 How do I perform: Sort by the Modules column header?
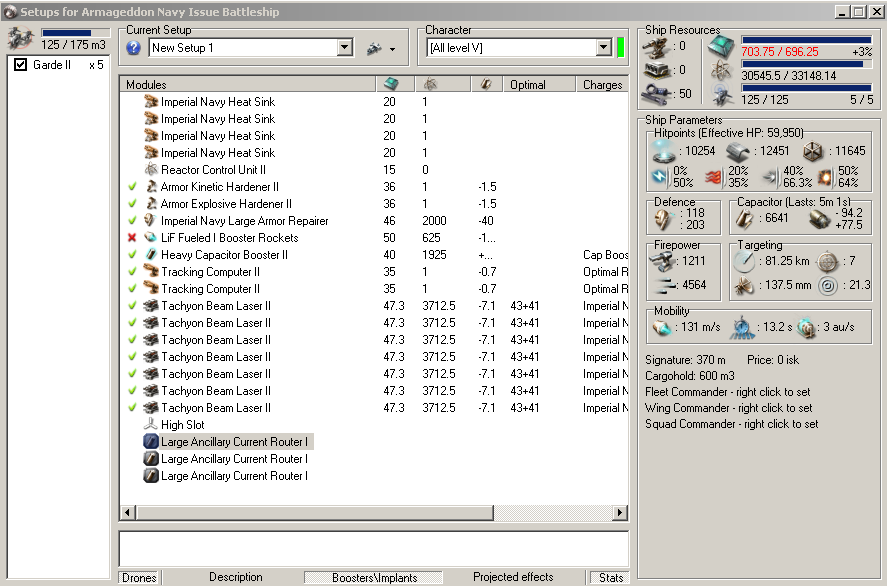coord(248,84)
